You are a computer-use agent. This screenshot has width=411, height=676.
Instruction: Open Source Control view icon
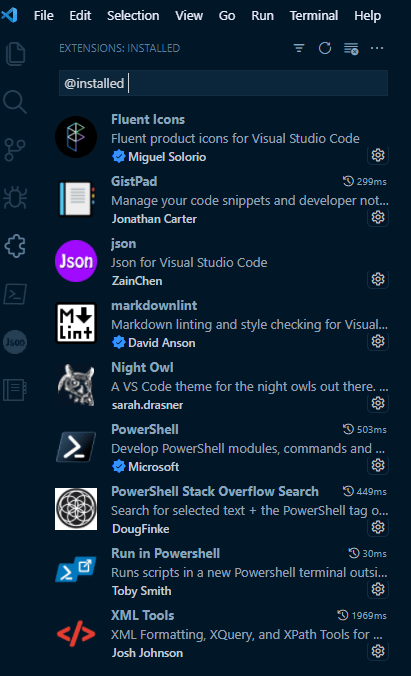click(x=15, y=150)
